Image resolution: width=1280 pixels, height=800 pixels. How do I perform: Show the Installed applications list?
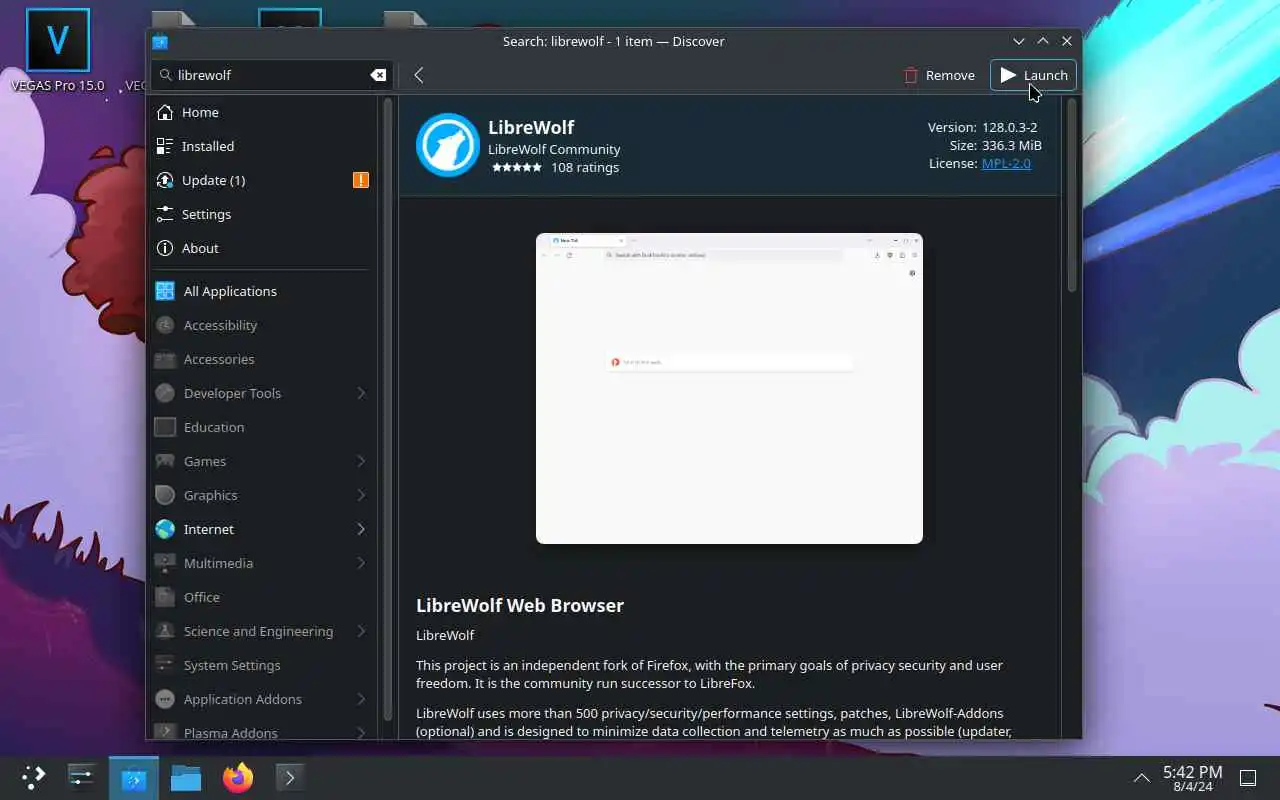tap(262, 146)
